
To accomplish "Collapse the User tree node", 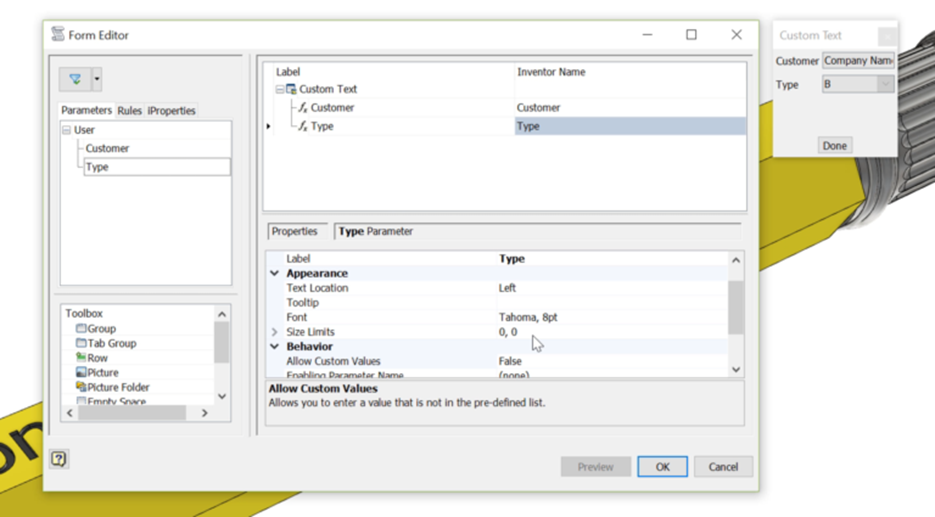I will tap(67, 130).
